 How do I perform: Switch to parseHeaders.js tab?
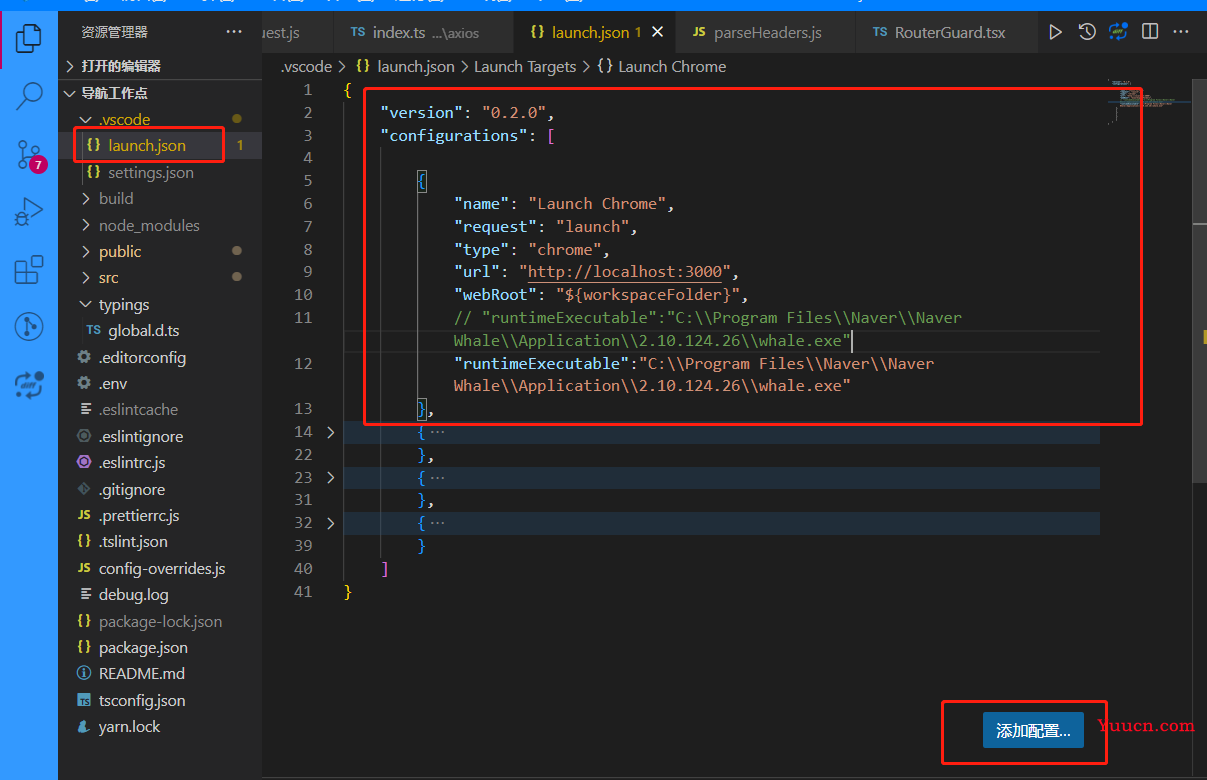tap(766, 32)
